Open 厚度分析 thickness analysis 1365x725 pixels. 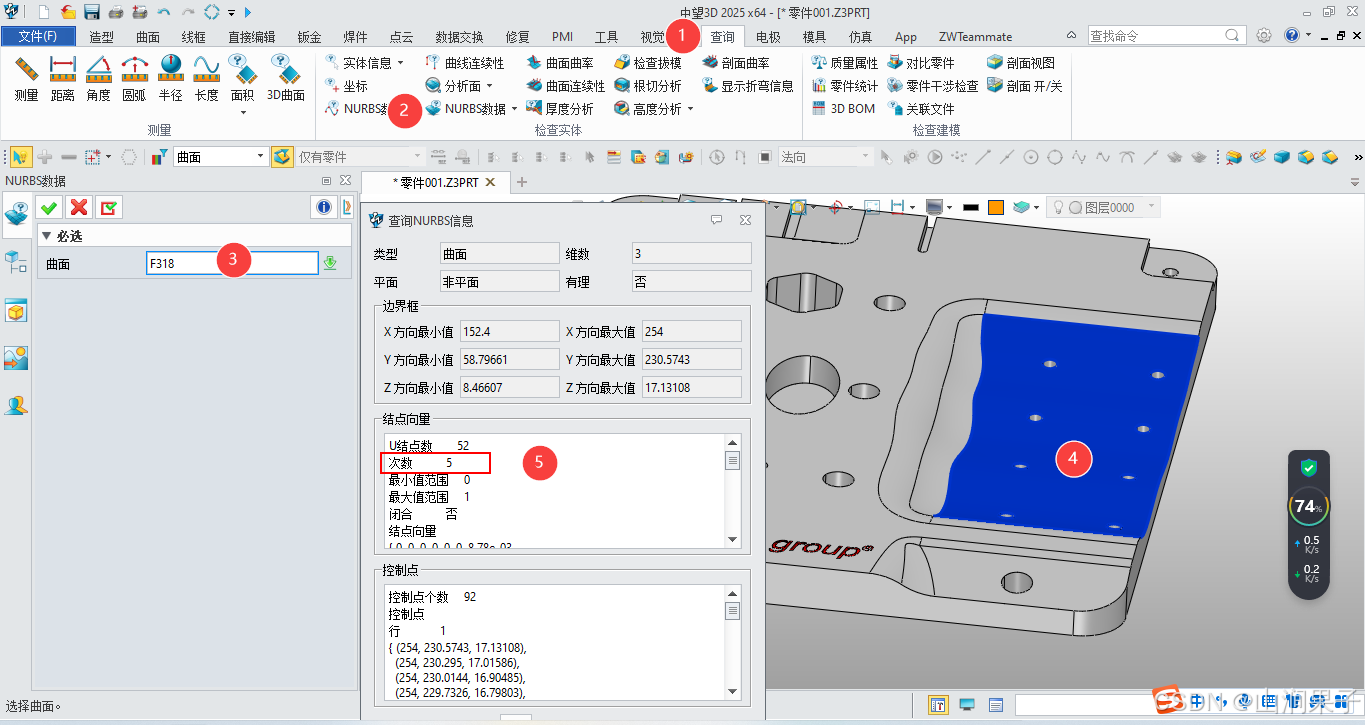pyautogui.click(x=560, y=109)
